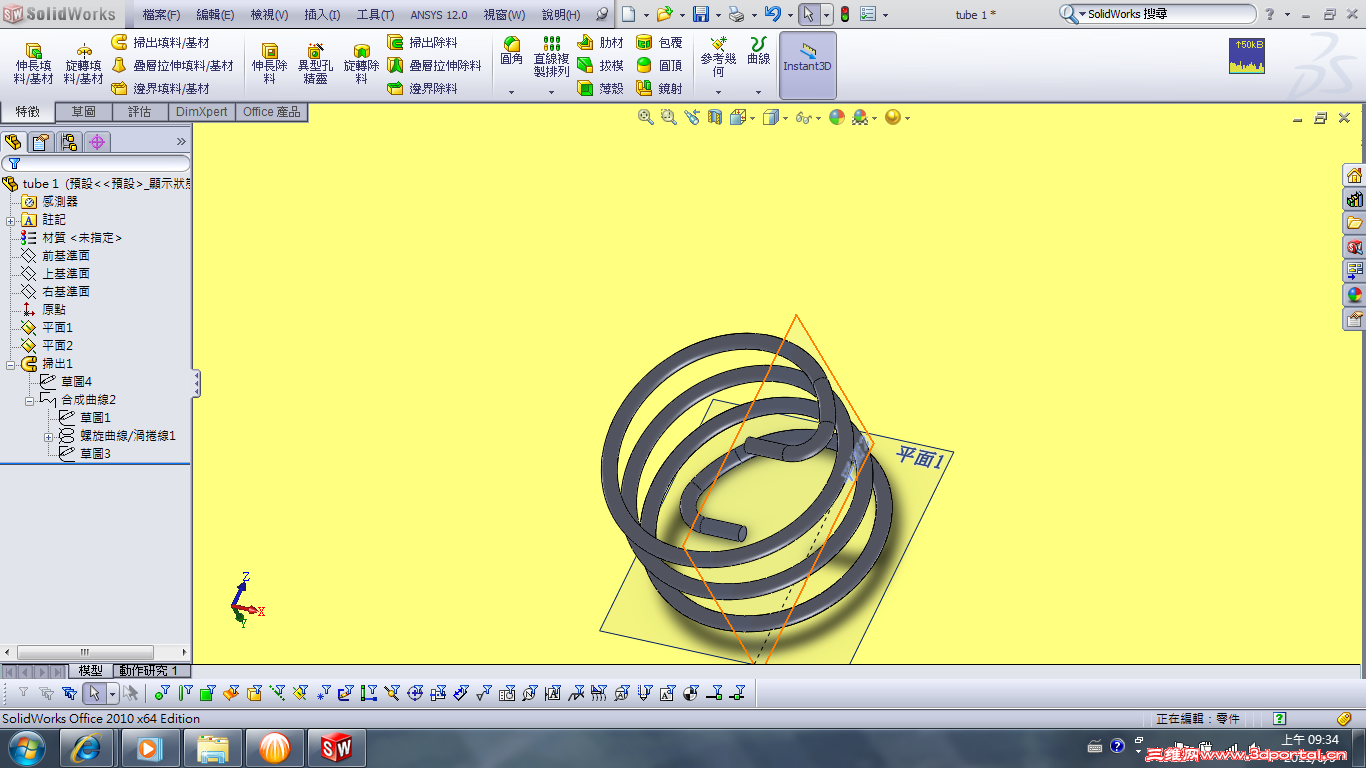
Task: Select 草圖4 sketch in feature tree
Action: click(76, 382)
